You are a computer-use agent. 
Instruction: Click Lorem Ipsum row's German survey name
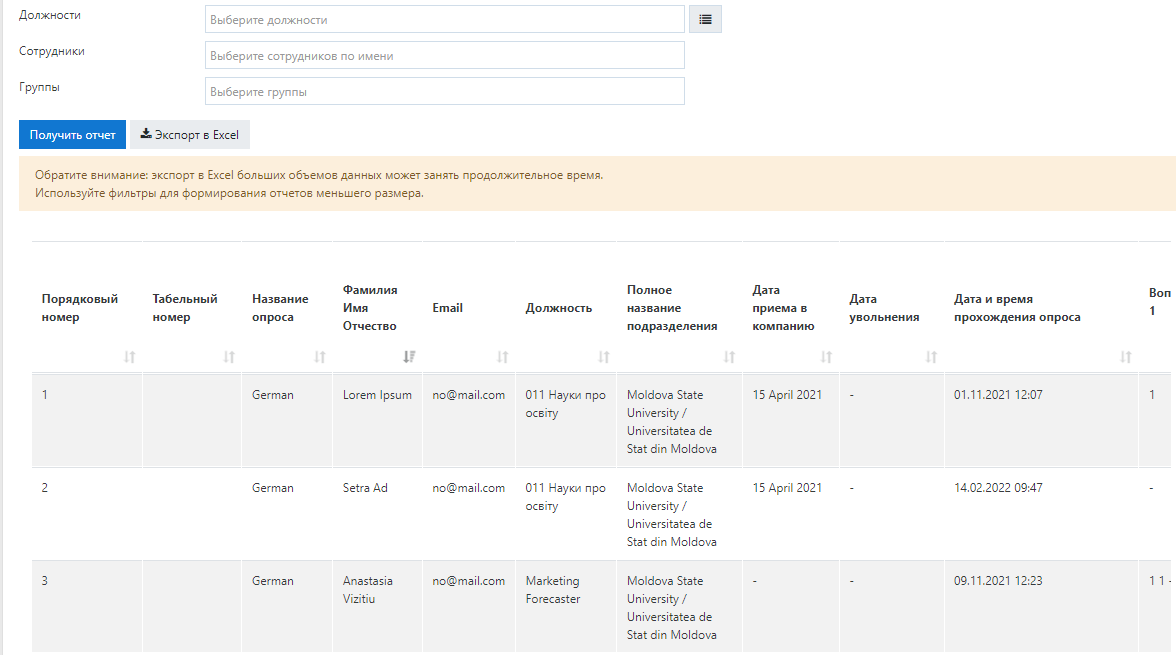(273, 395)
